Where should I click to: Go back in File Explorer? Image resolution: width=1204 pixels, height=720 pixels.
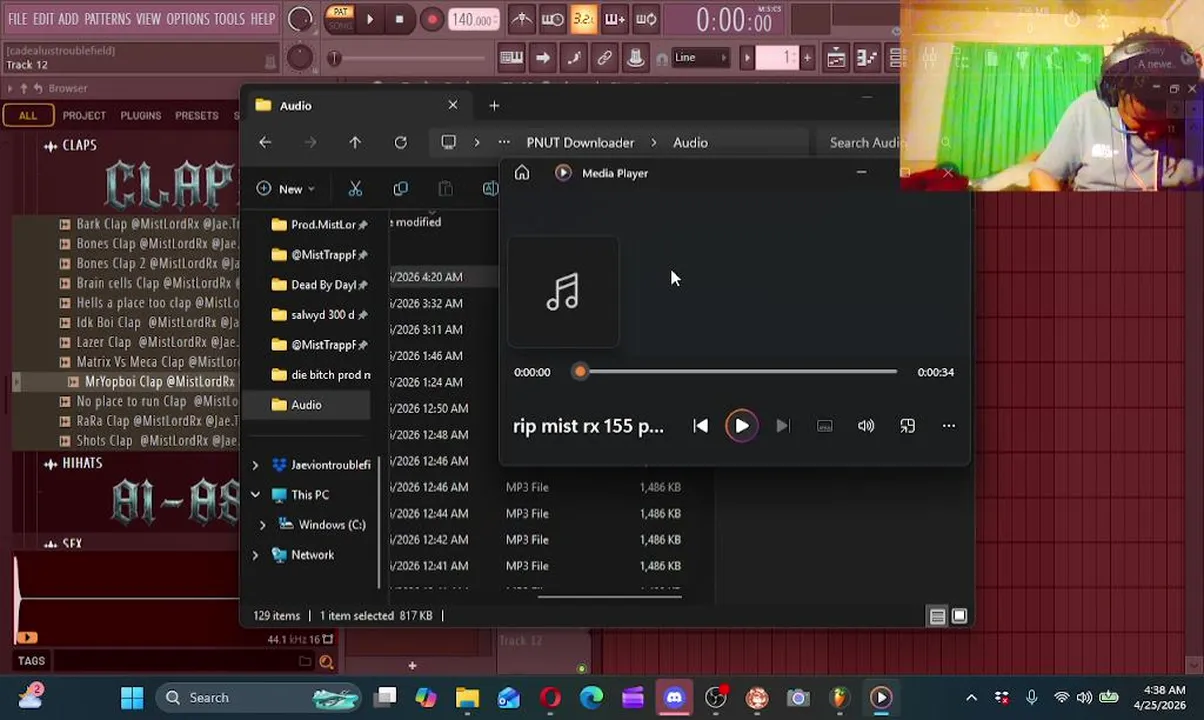click(265, 143)
